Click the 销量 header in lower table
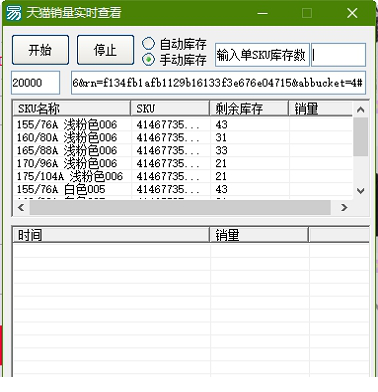 point(259,235)
